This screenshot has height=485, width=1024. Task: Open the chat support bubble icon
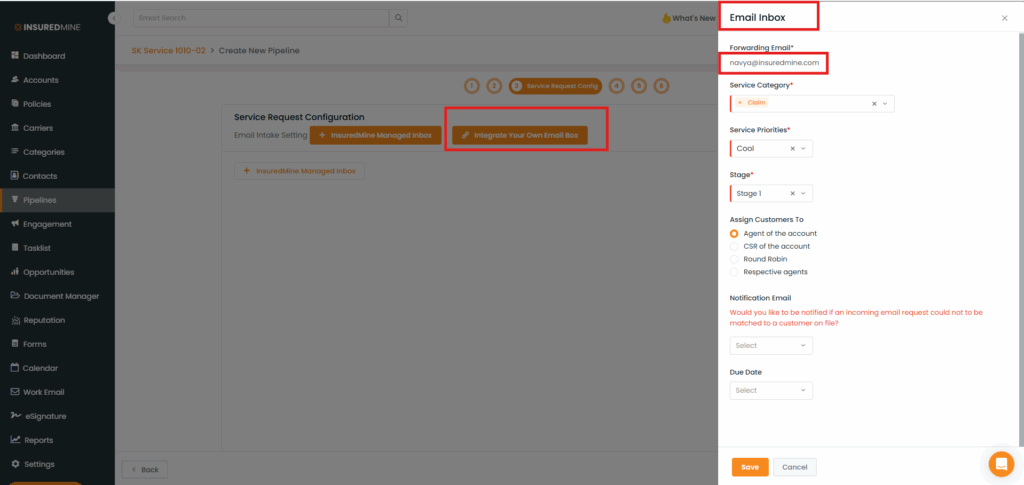1000,464
